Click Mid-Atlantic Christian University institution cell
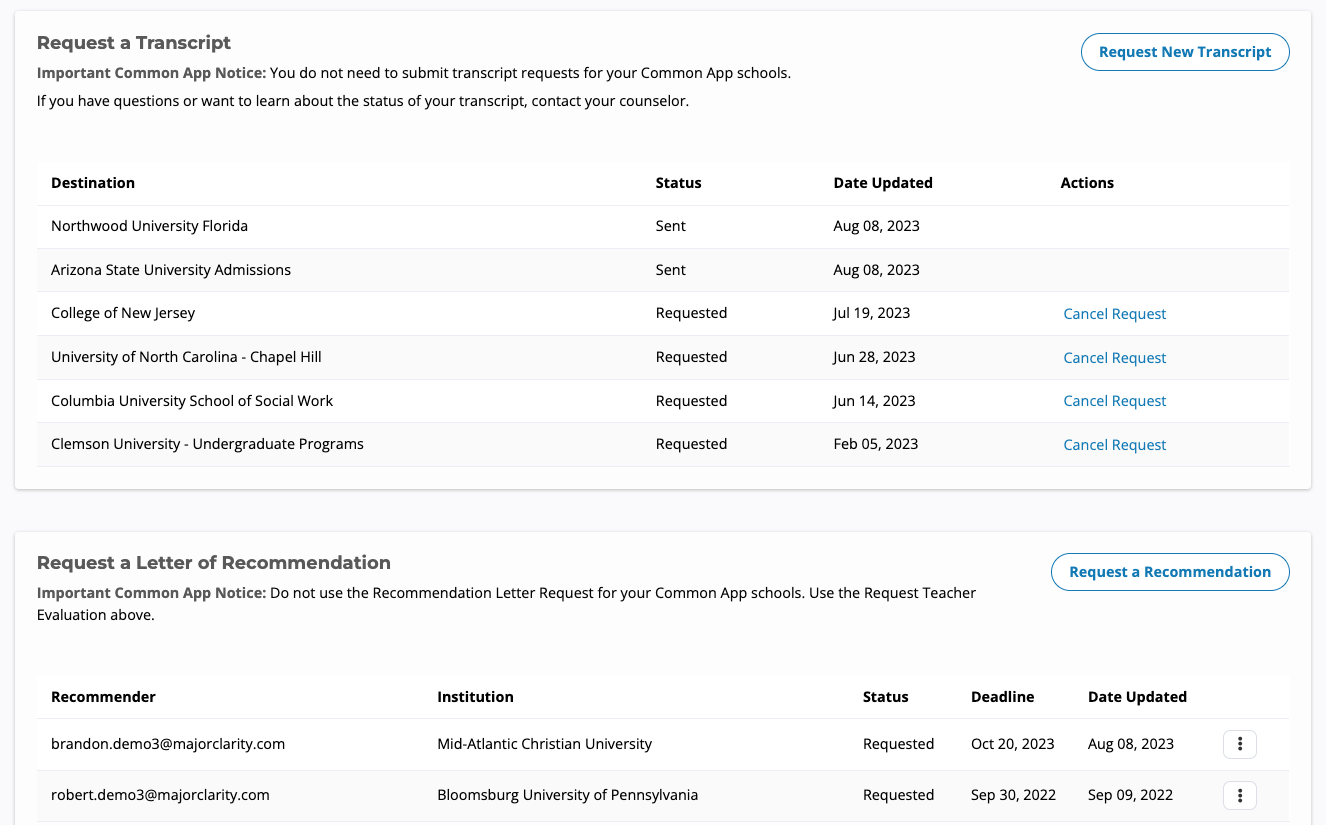The width and height of the screenshot is (1326, 825). [x=544, y=744]
